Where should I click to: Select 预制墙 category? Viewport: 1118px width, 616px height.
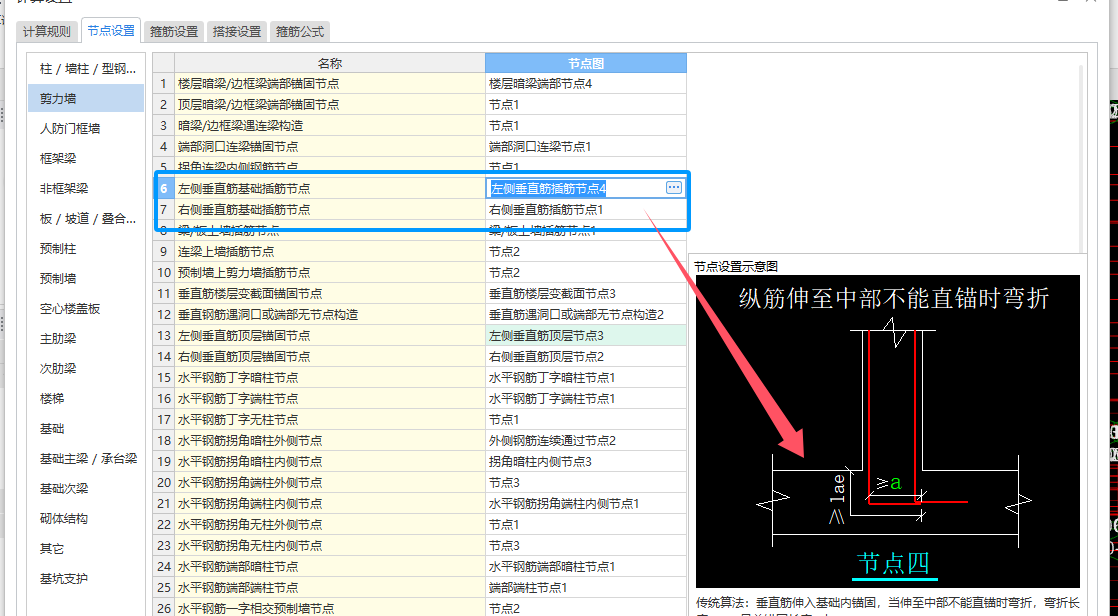click(x=86, y=278)
